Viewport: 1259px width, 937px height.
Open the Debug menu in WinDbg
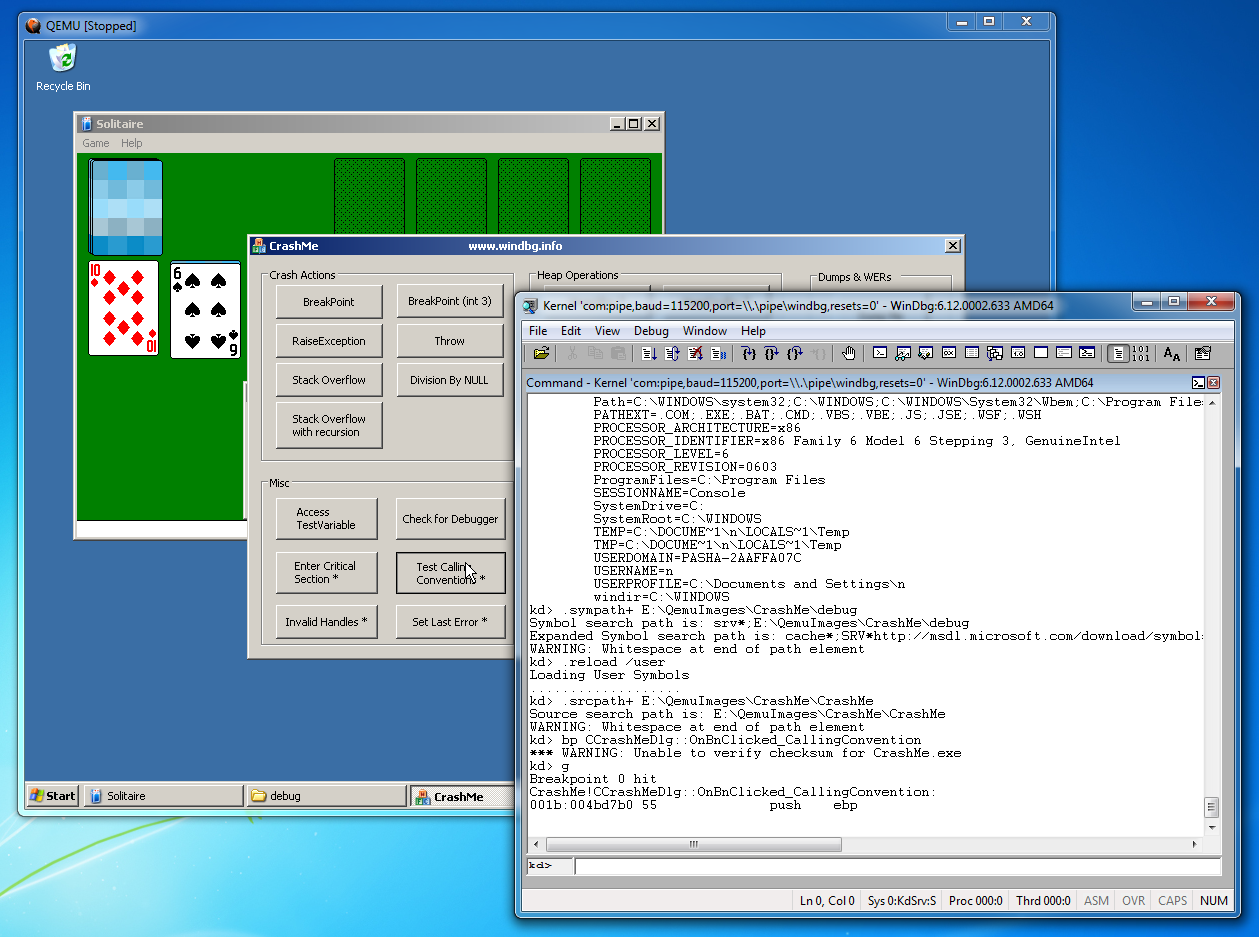(651, 331)
